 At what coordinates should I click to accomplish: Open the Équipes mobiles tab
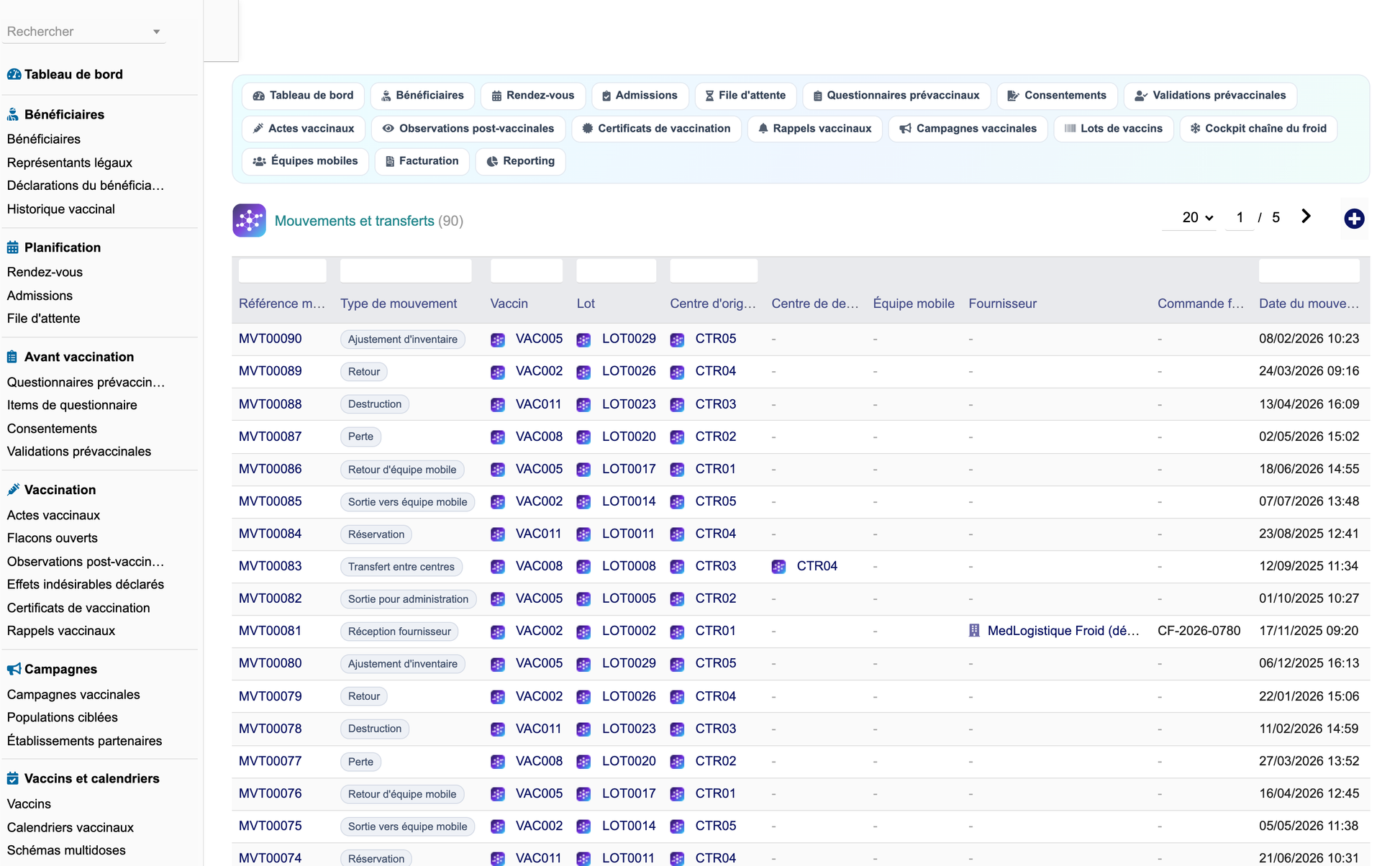pos(305,161)
